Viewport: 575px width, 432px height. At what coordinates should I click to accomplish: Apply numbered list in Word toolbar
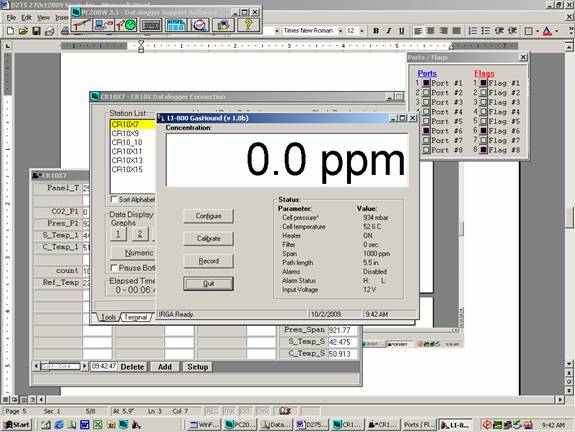473,31
